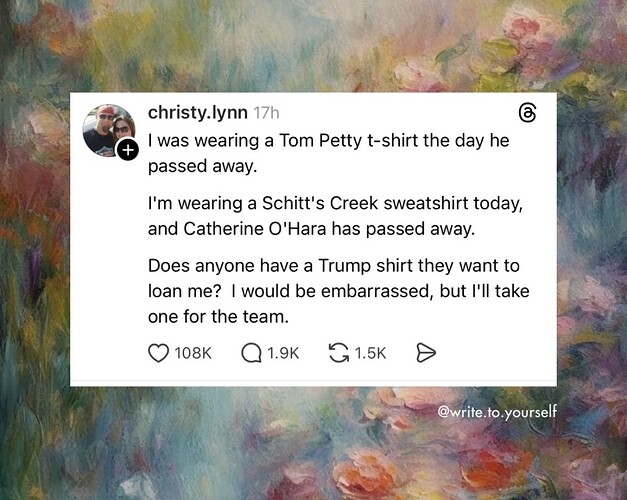Follow christy.lynn using the plus badge
This screenshot has height=500, width=627.
point(127,150)
